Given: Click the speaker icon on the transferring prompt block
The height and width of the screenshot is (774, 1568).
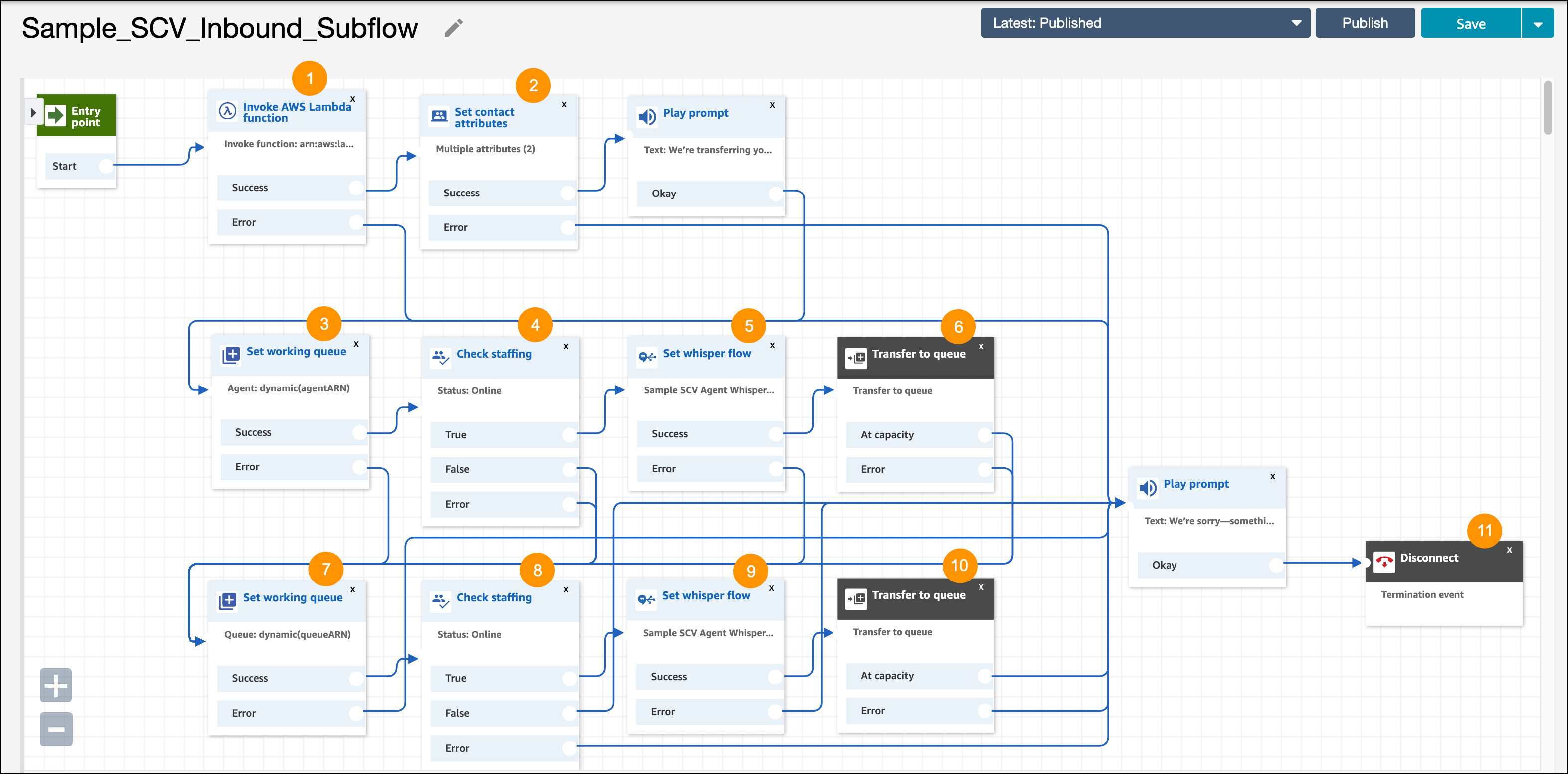Looking at the screenshot, I should (x=646, y=116).
